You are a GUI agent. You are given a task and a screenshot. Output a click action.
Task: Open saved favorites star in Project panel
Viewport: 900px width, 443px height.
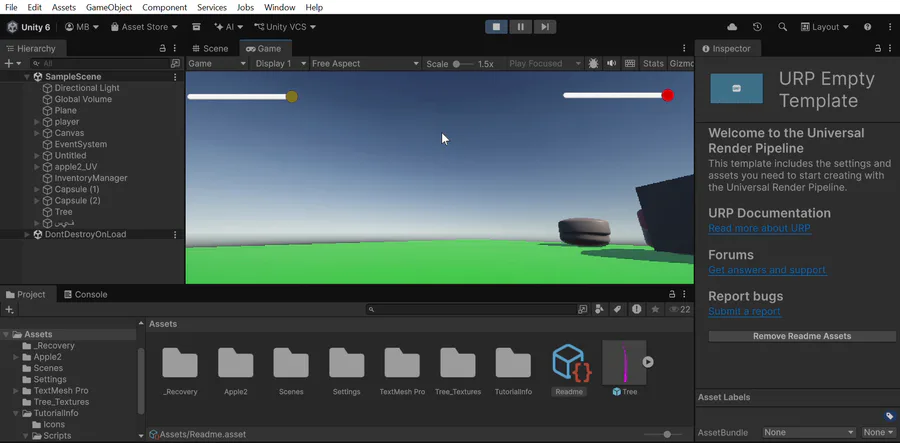pyautogui.click(x=655, y=309)
